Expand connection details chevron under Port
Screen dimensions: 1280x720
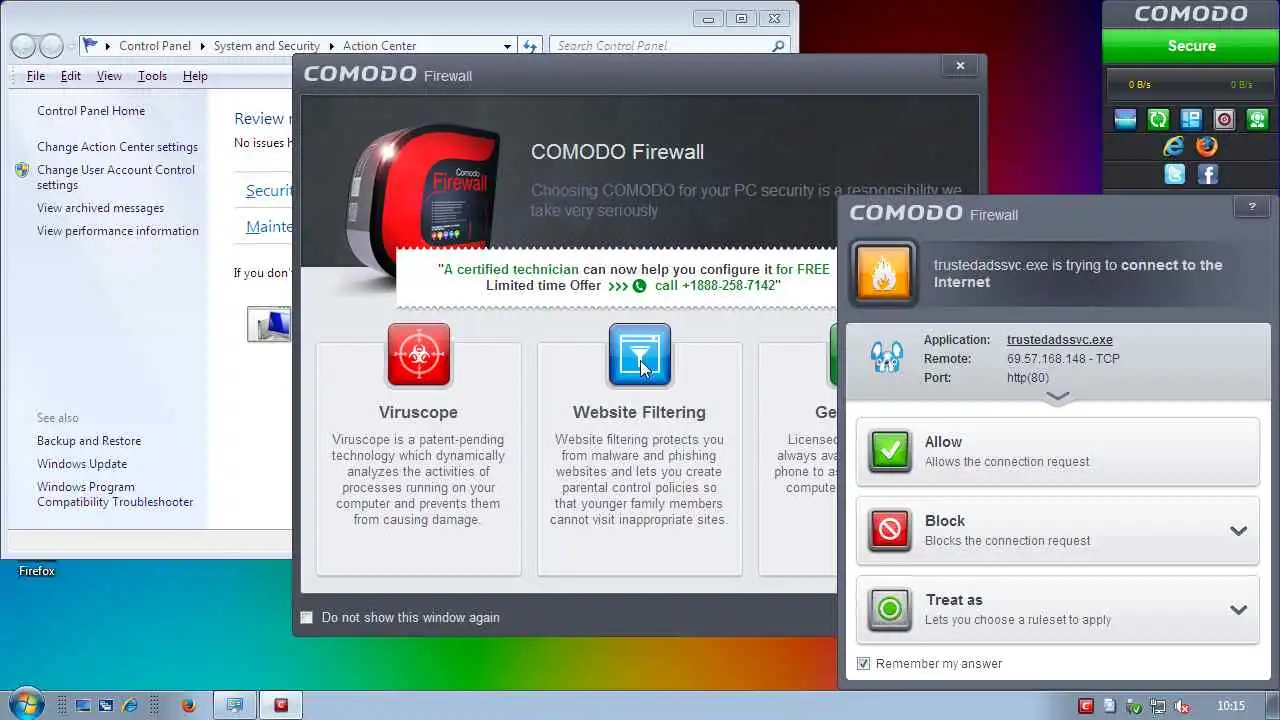click(x=1058, y=397)
